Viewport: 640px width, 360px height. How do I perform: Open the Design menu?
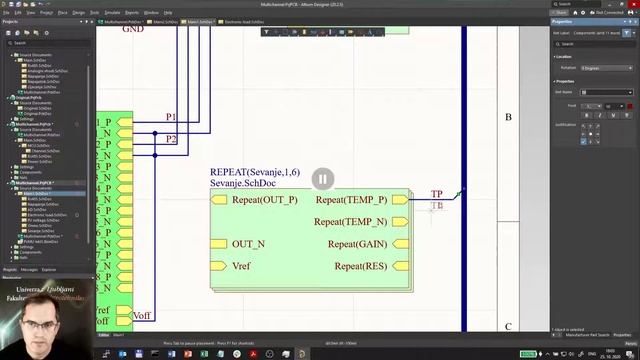78,13
